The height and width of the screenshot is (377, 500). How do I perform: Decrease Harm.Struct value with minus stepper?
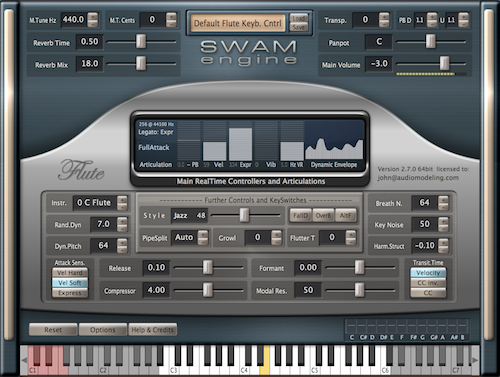click(443, 250)
